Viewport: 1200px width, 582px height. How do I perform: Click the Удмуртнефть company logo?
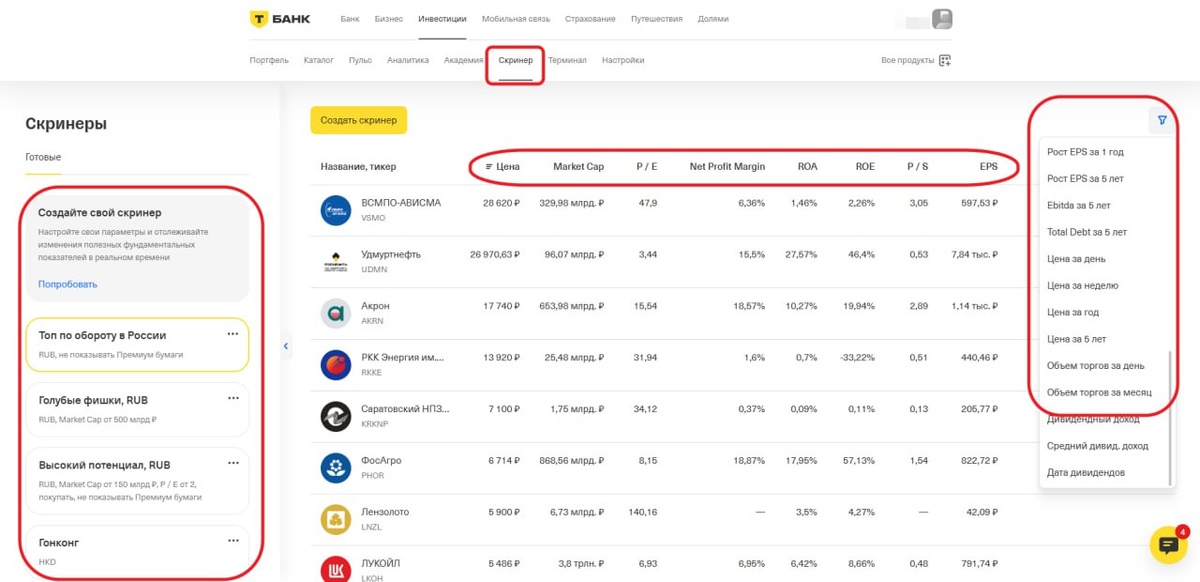tap(335, 262)
